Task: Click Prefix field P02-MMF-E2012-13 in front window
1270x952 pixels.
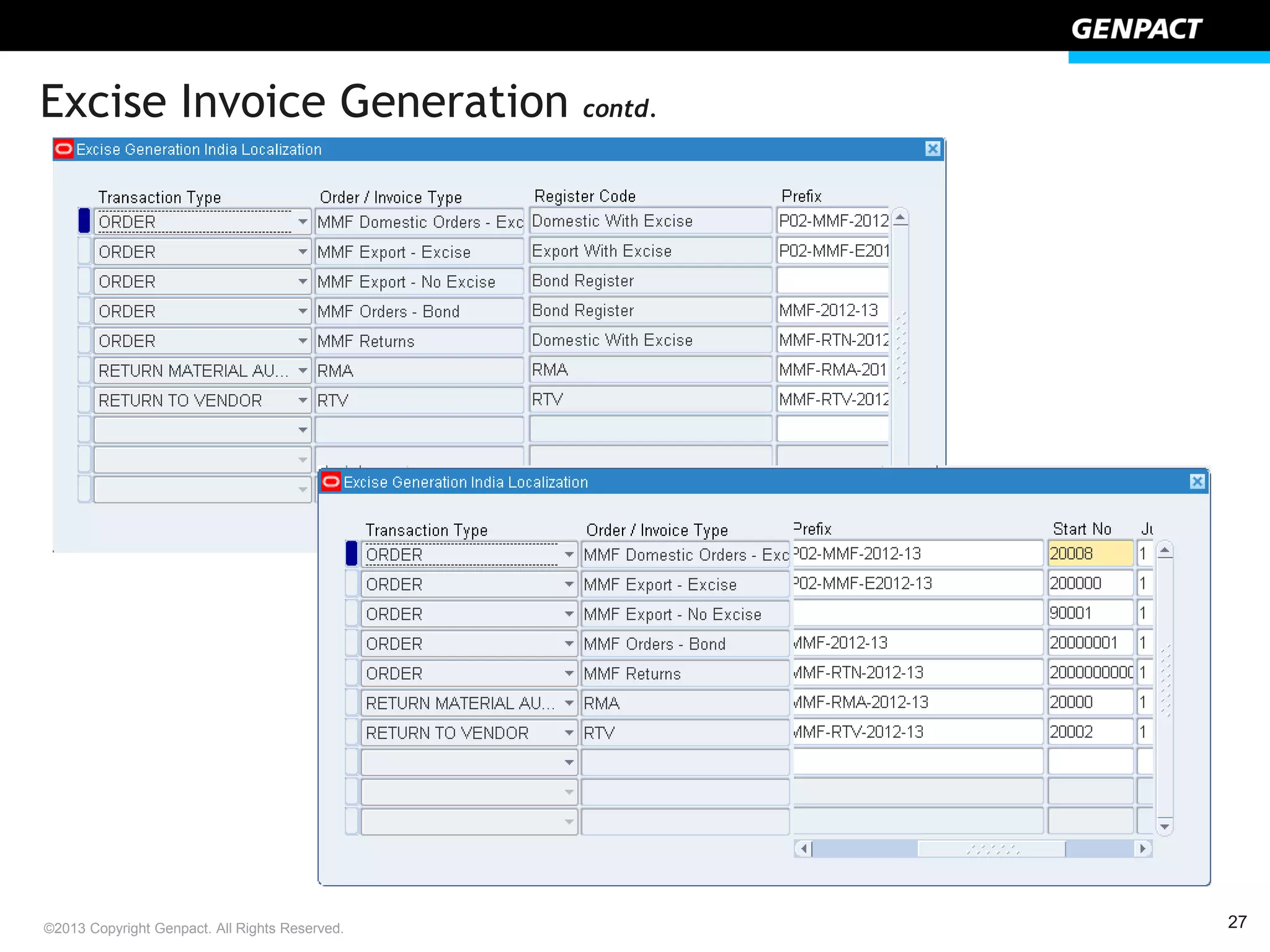Action: [918, 583]
